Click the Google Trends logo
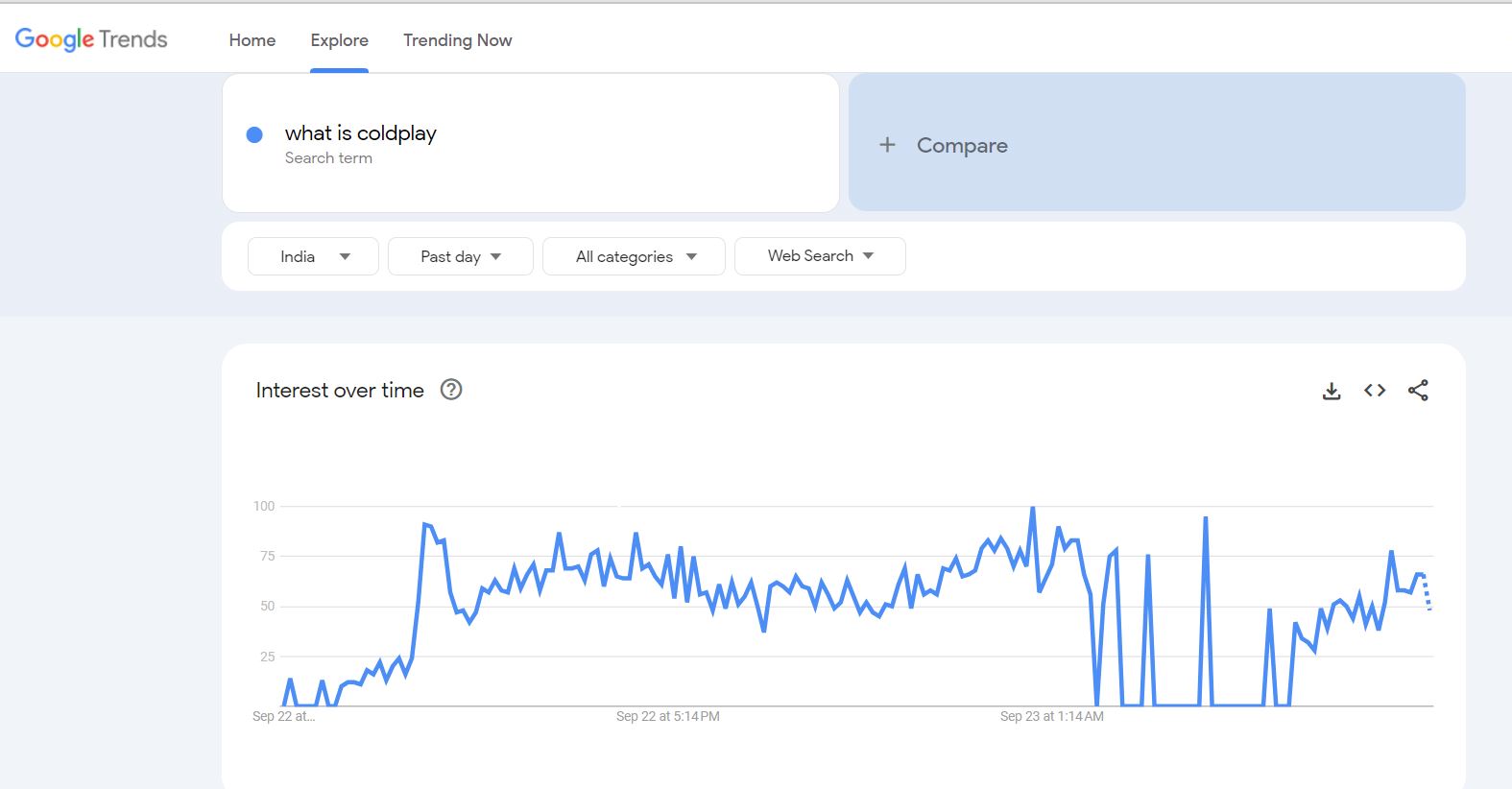Image resolution: width=1512 pixels, height=789 pixels. click(91, 39)
